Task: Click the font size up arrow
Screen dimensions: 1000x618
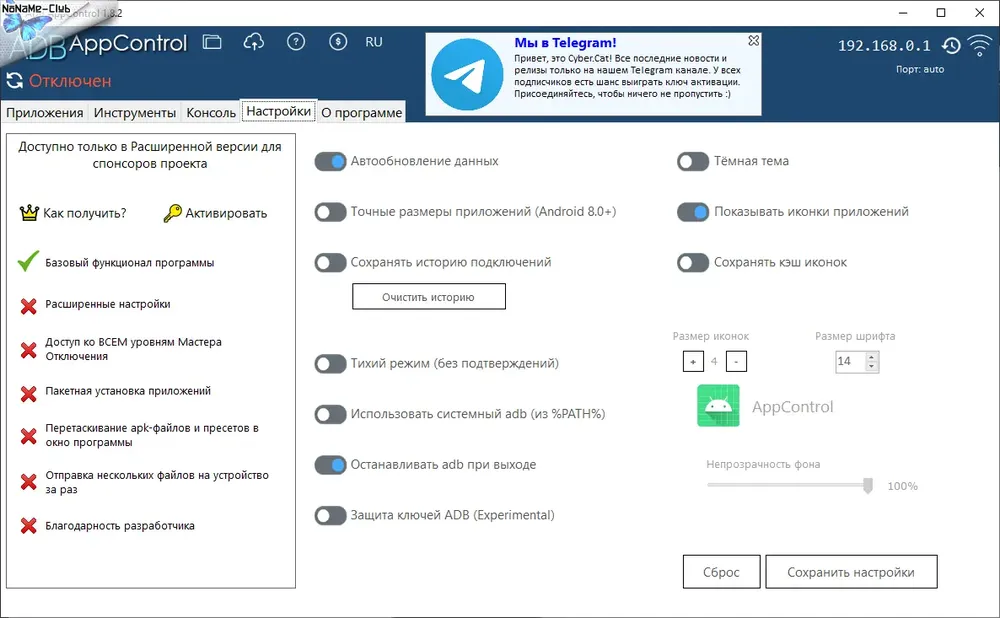Action: click(x=871, y=357)
